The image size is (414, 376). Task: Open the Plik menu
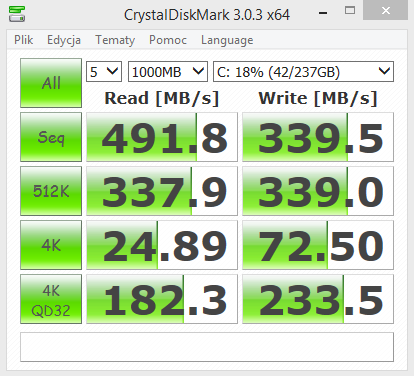(23, 40)
